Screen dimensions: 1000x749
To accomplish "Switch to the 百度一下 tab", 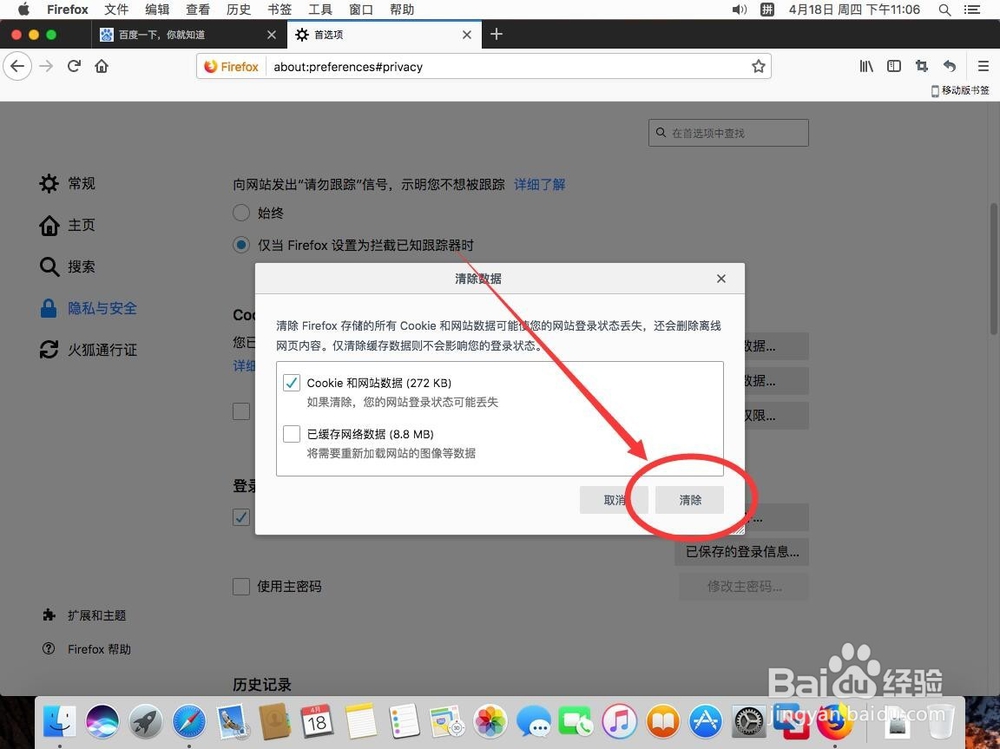I will [183, 34].
